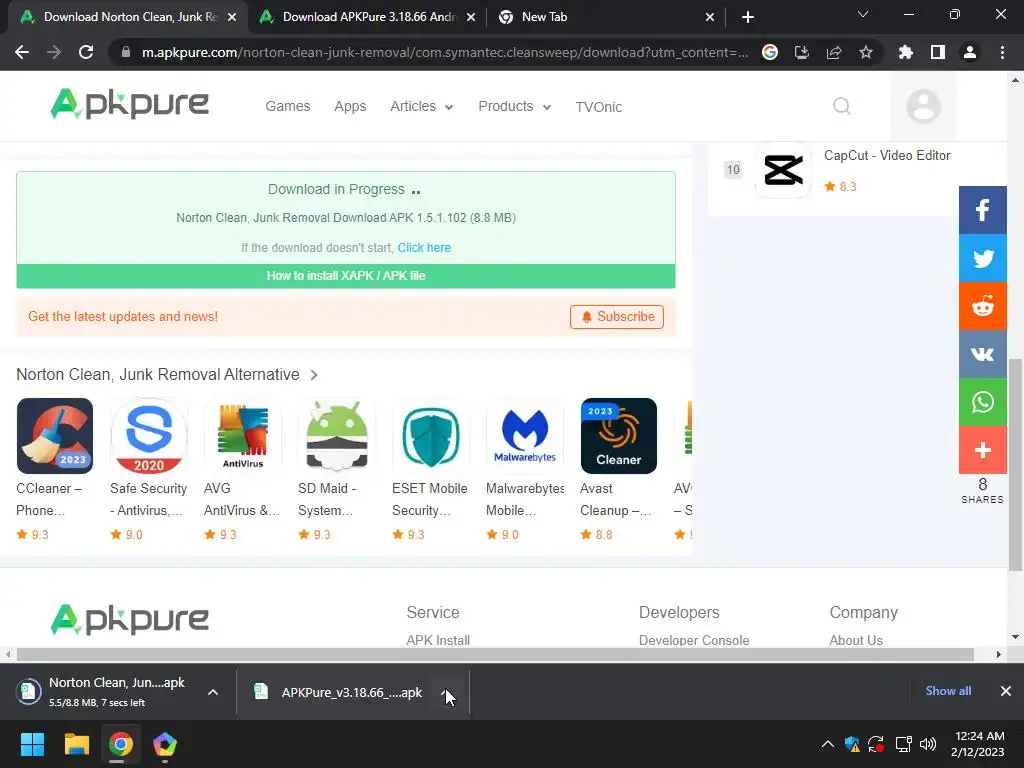Screen dimensions: 1024x768
Task: Click the address bar URL
Action: (445, 52)
